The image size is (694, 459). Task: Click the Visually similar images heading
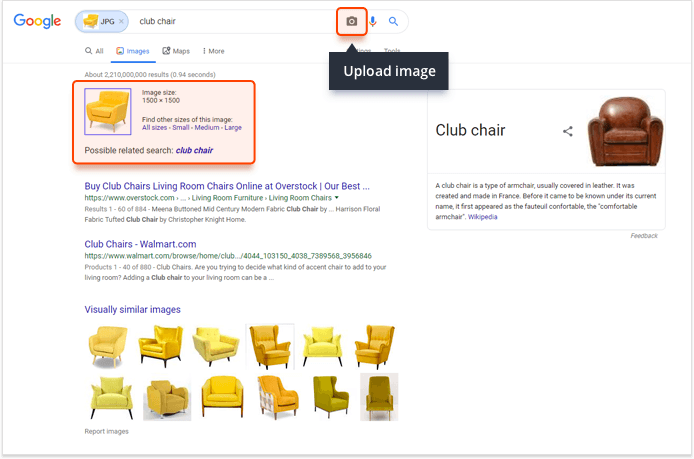point(132,309)
